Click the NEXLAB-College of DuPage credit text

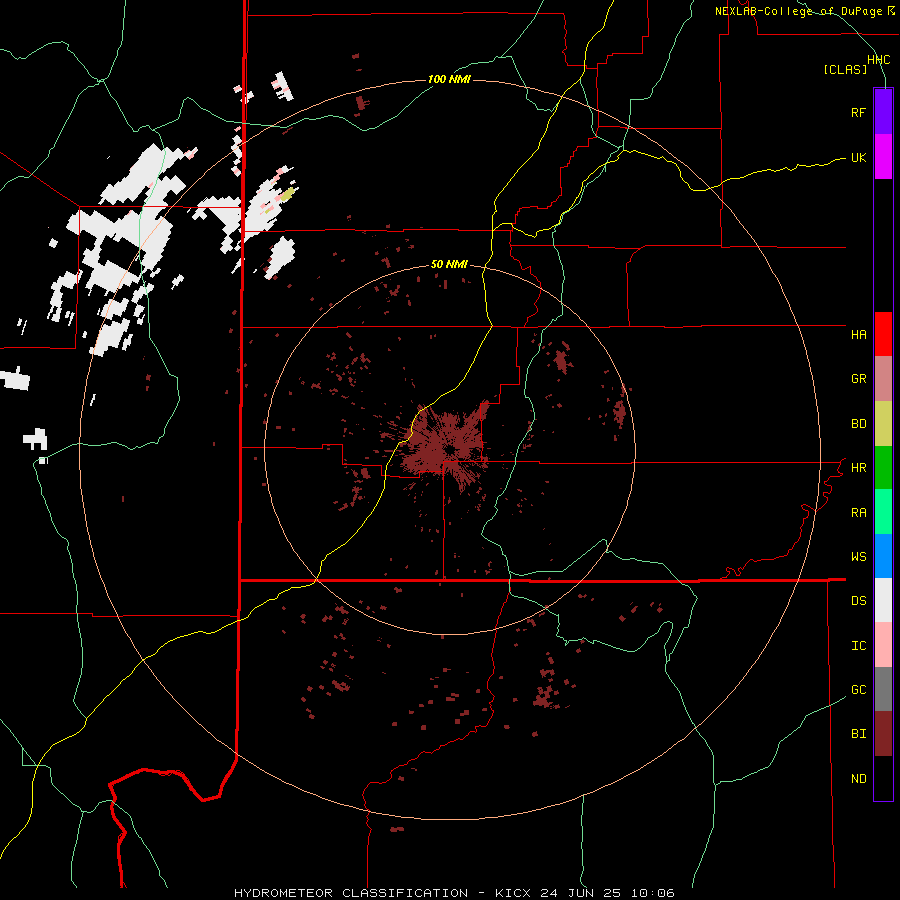(798, 11)
